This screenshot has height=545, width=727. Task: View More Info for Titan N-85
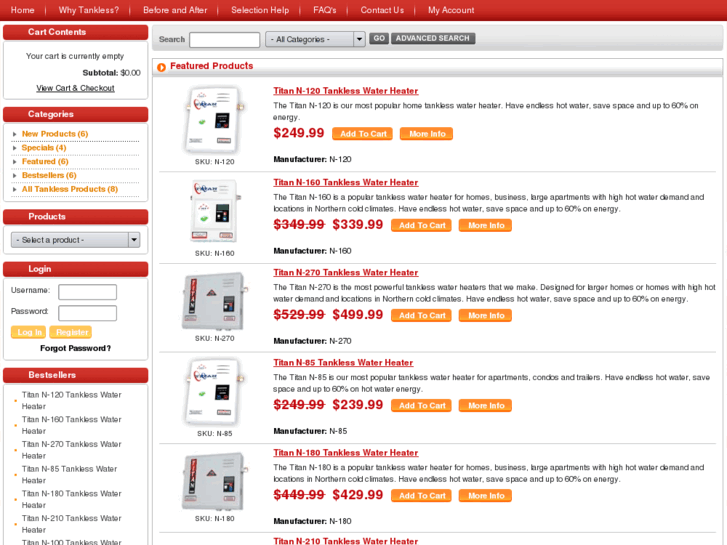point(485,405)
